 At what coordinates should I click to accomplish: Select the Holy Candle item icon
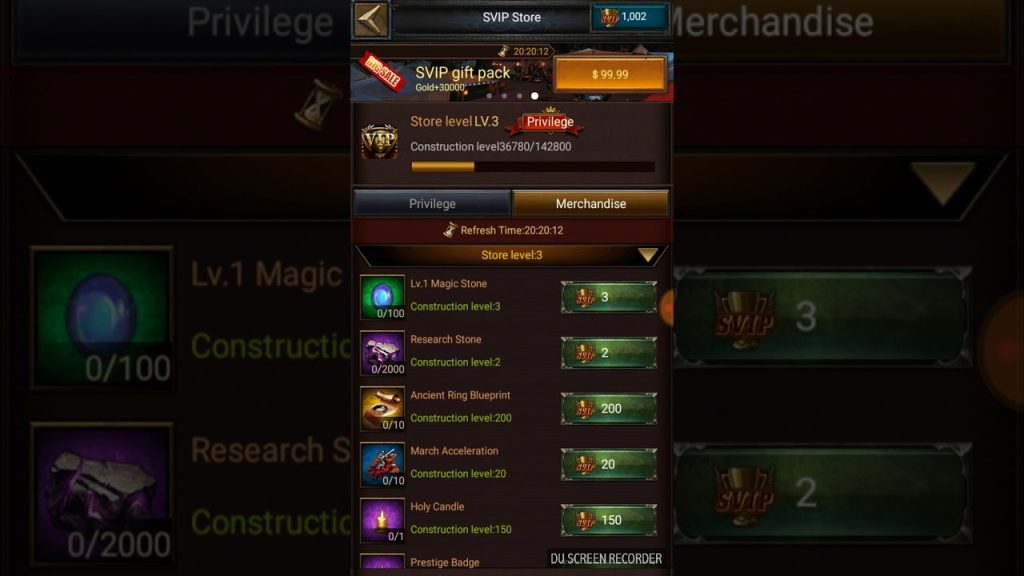pyautogui.click(x=383, y=520)
